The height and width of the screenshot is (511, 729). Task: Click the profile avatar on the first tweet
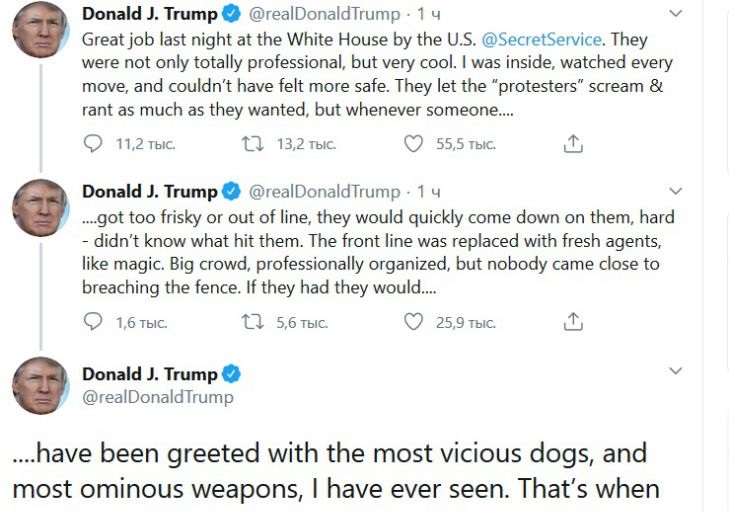coord(40,30)
